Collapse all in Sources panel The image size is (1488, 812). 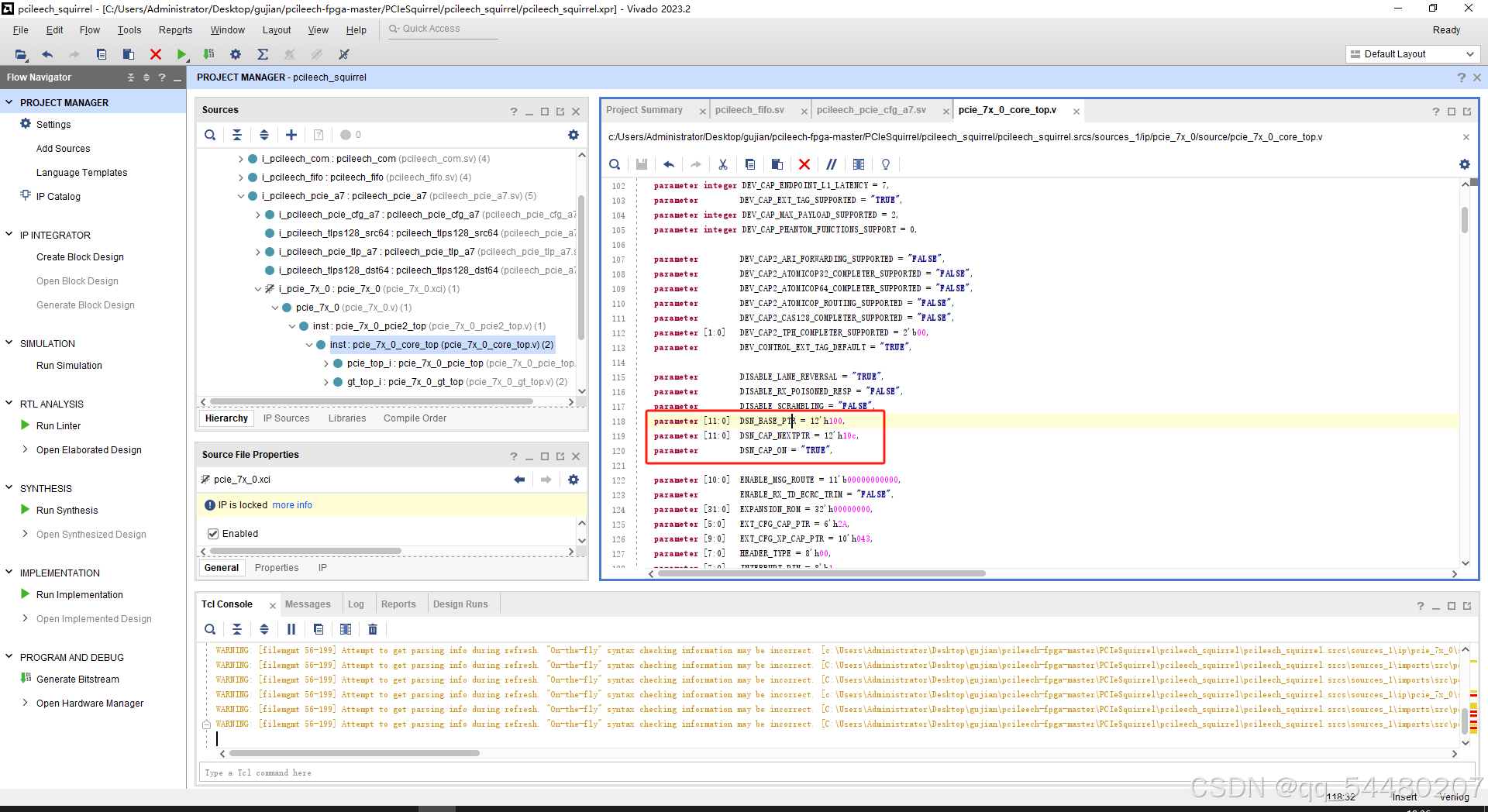pyautogui.click(x=237, y=135)
